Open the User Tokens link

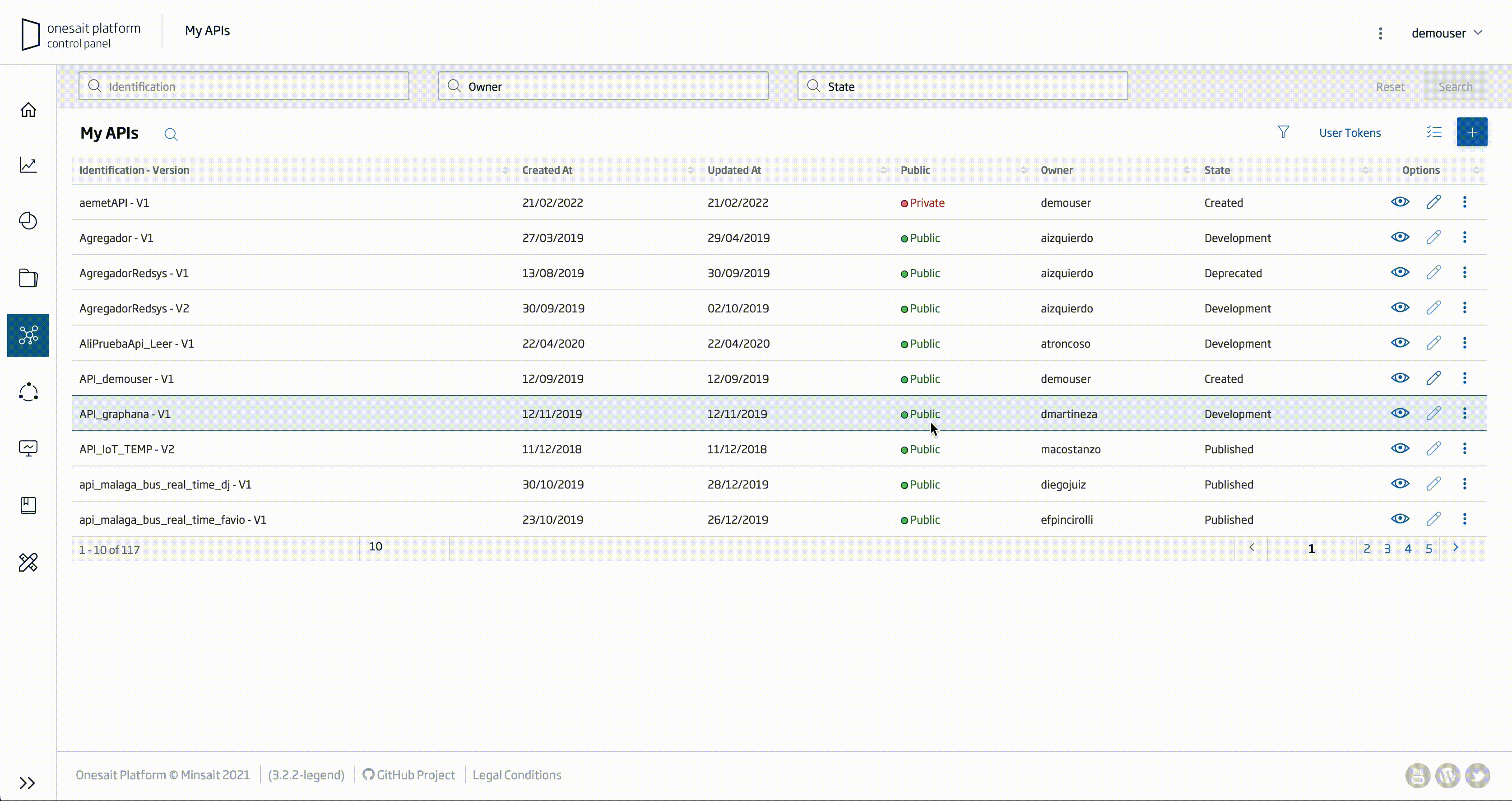tap(1350, 133)
